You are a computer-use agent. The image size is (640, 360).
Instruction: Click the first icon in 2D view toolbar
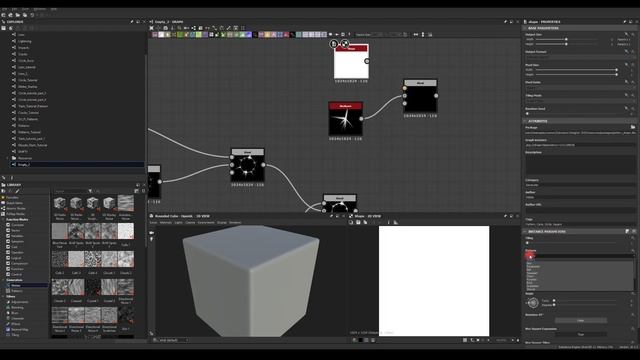(351, 222)
